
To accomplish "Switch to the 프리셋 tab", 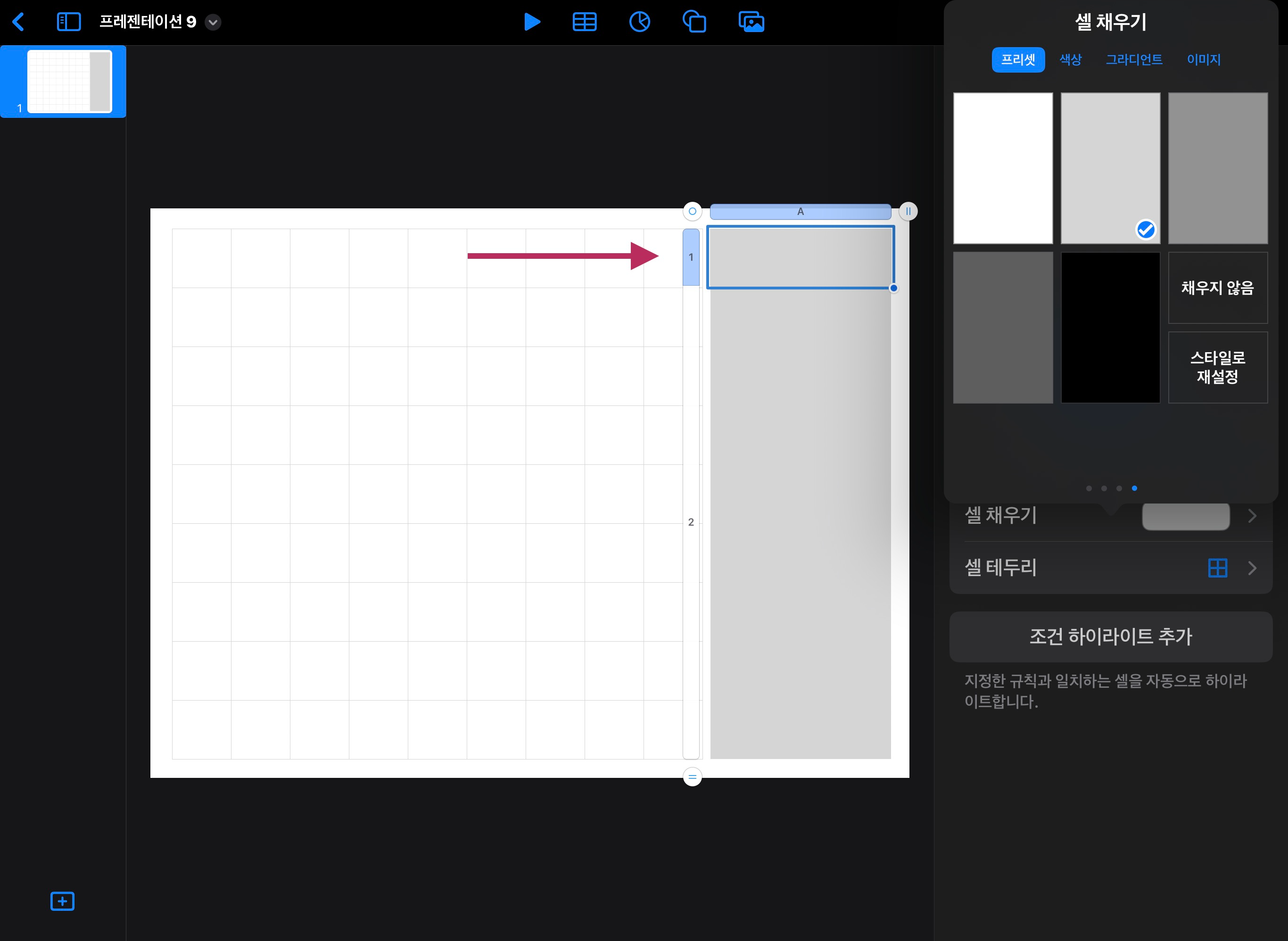I will [1018, 60].
